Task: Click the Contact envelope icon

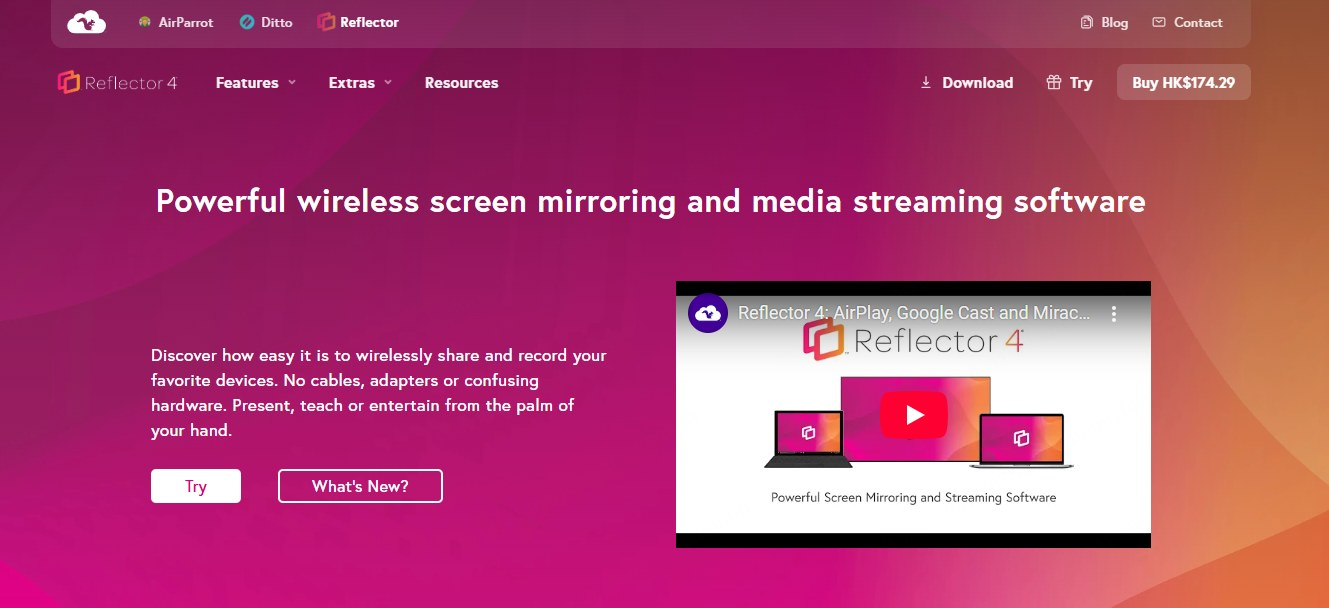Action: pyautogui.click(x=1159, y=22)
